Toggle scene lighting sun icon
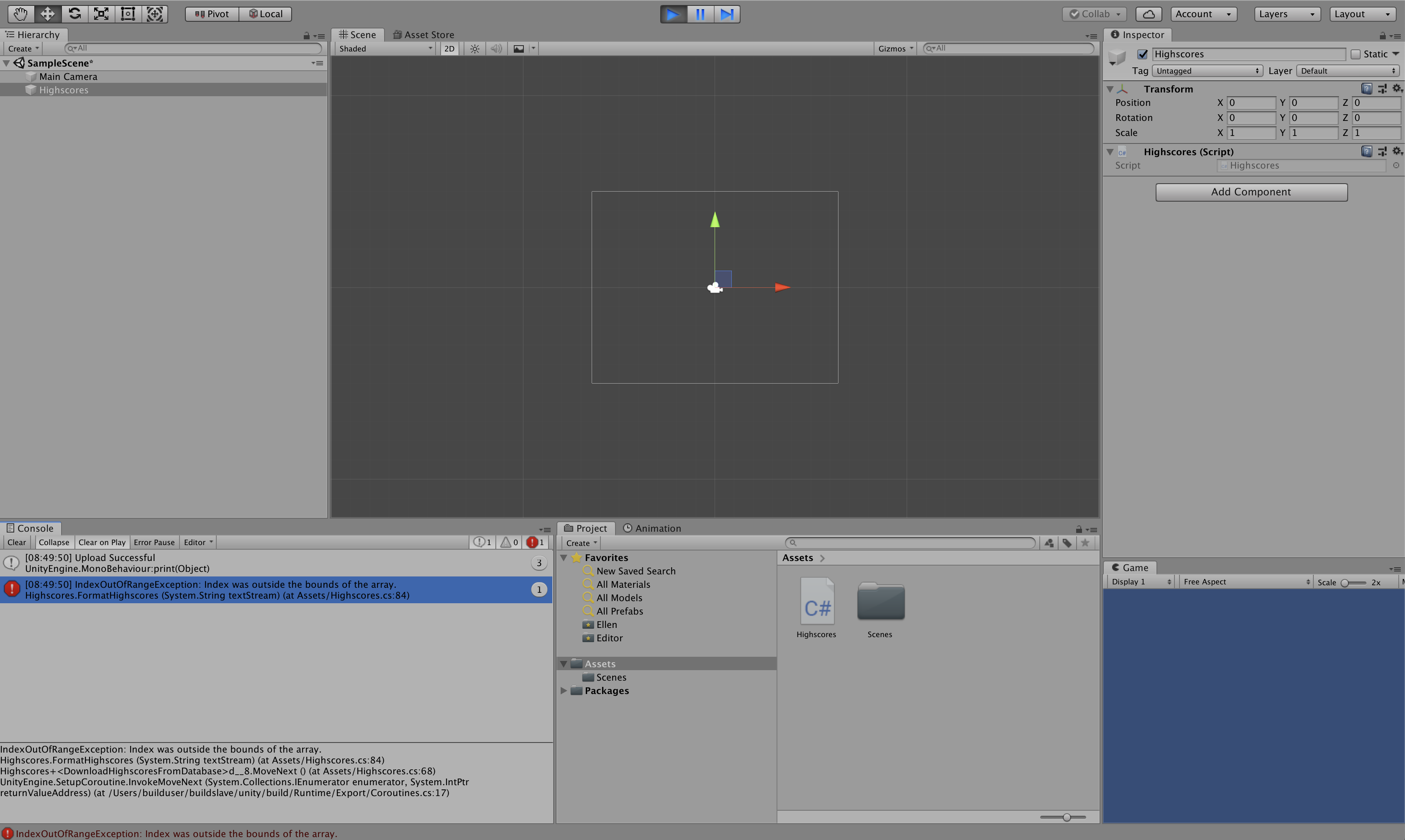Screen dimensions: 1405x840 pyautogui.click(x=475, y=49)
